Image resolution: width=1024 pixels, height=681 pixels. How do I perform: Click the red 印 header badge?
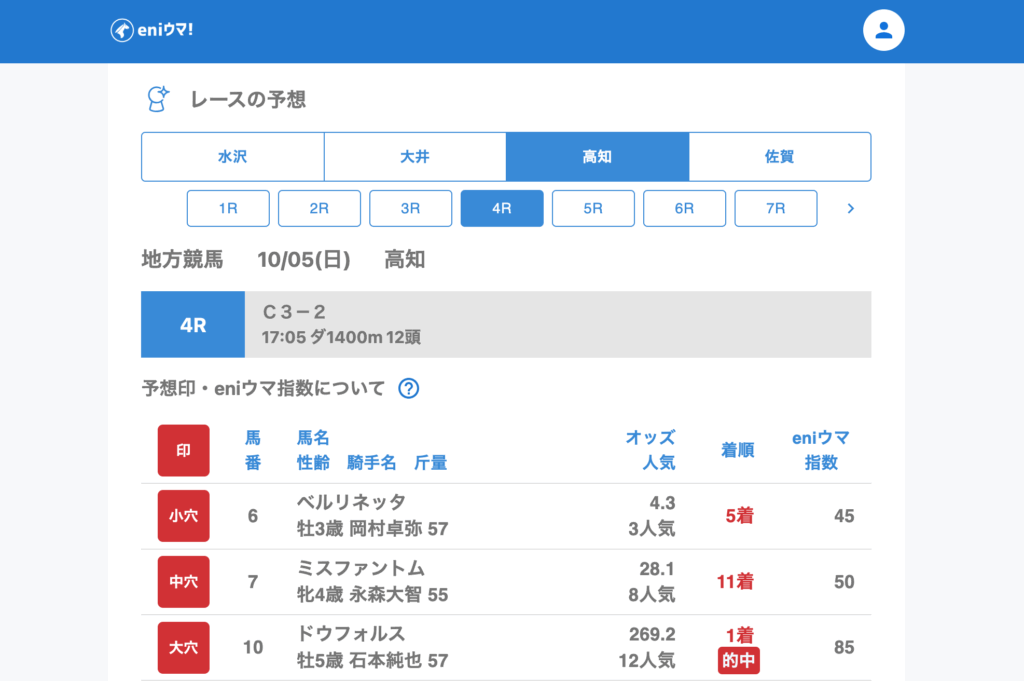tap(183, 450)
